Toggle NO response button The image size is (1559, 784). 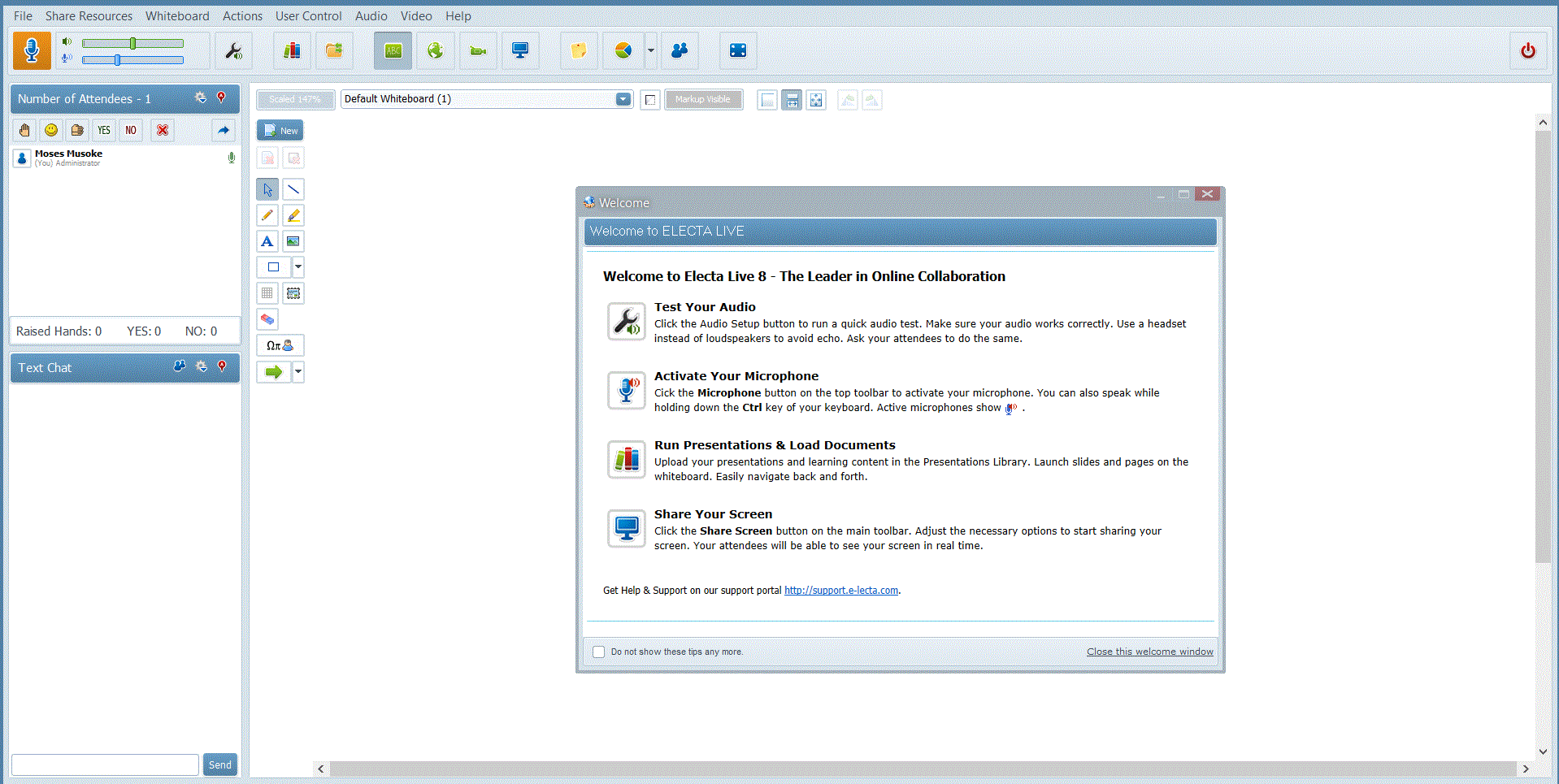pyautogui.click(x=131, y=130)
